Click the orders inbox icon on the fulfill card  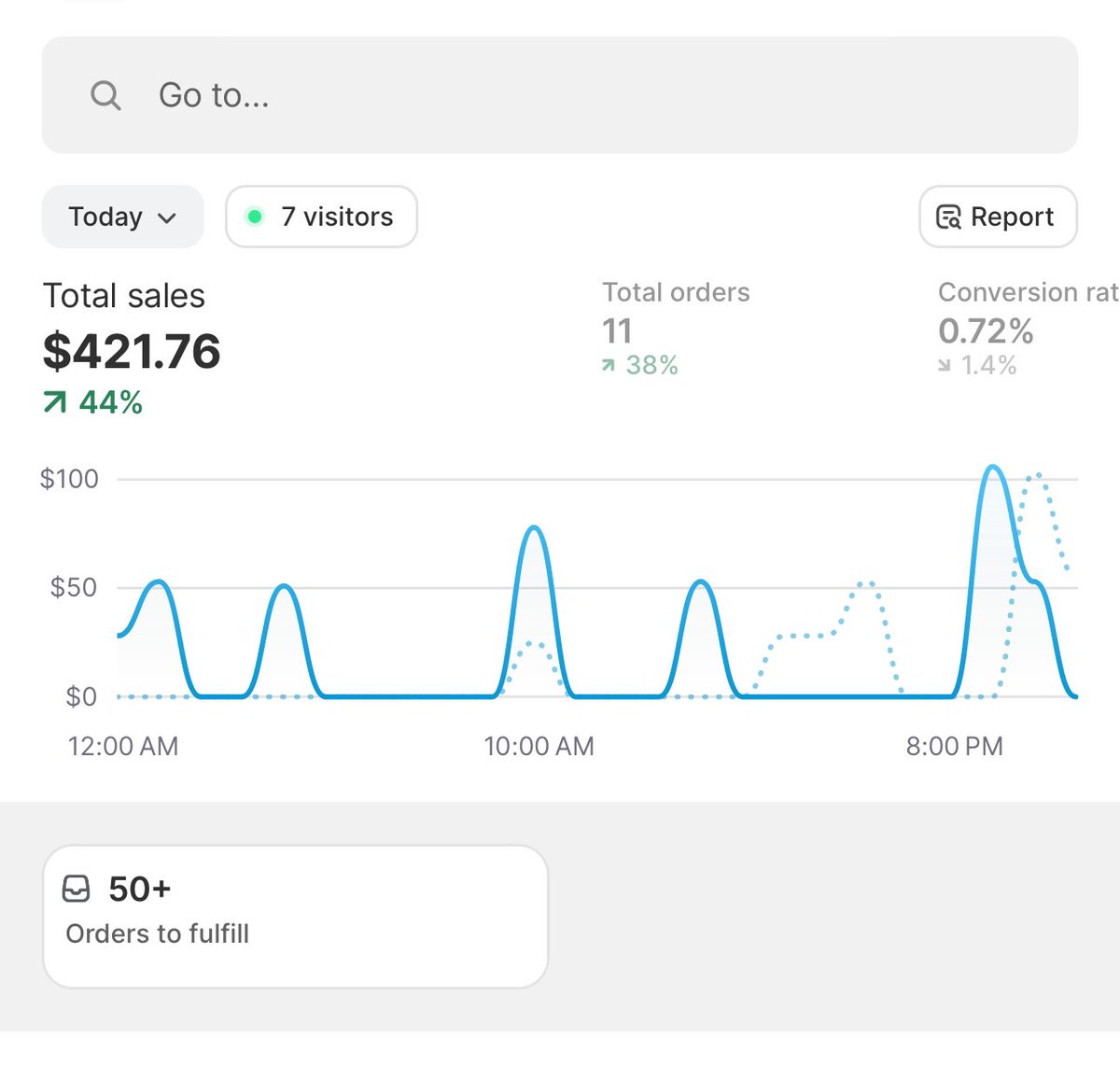coord(78,889)
